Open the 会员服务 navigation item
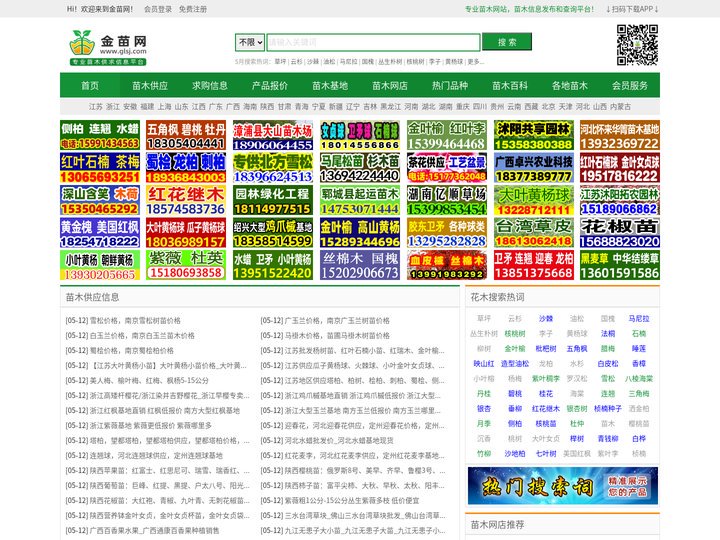The height and width of the screenshot is (540, 720). (x=630, y=85)
